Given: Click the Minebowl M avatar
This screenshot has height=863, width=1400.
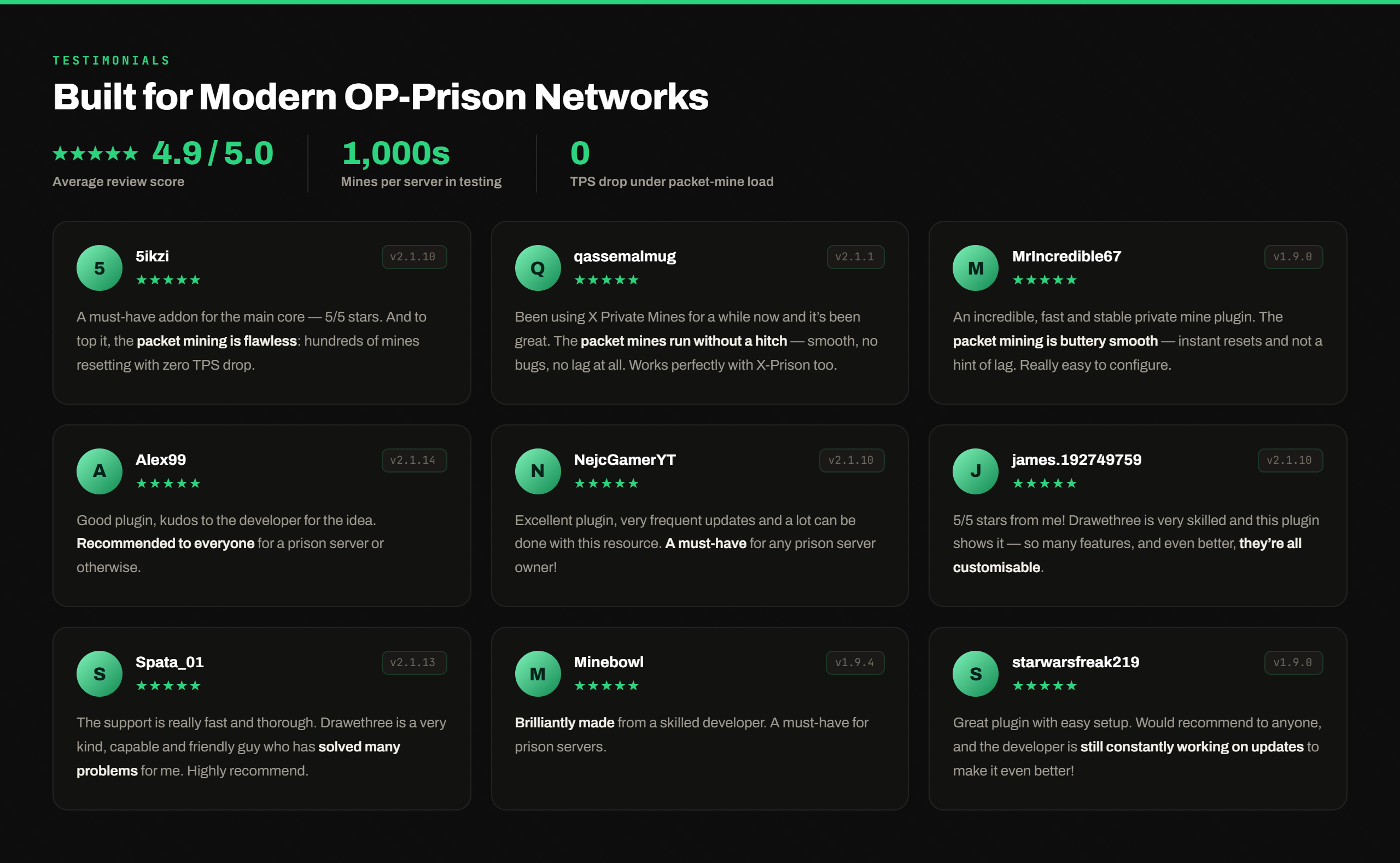Looking at the screenshot, I should pos(538,674).
